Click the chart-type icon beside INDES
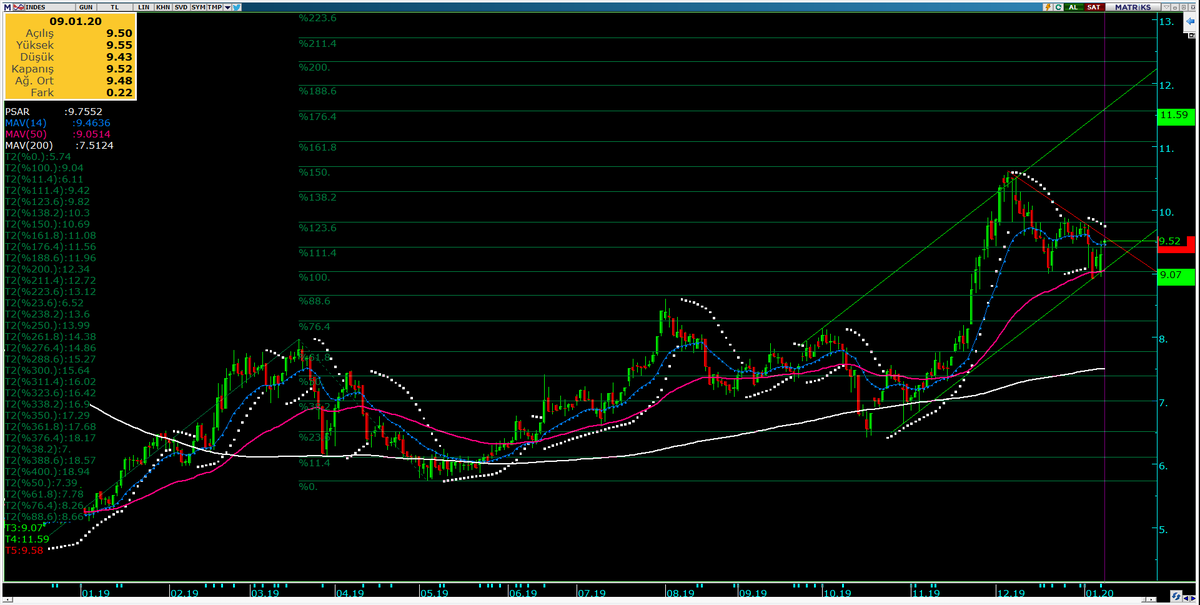This screenshot has height=605, width=1200. click(x=19, y=7)
